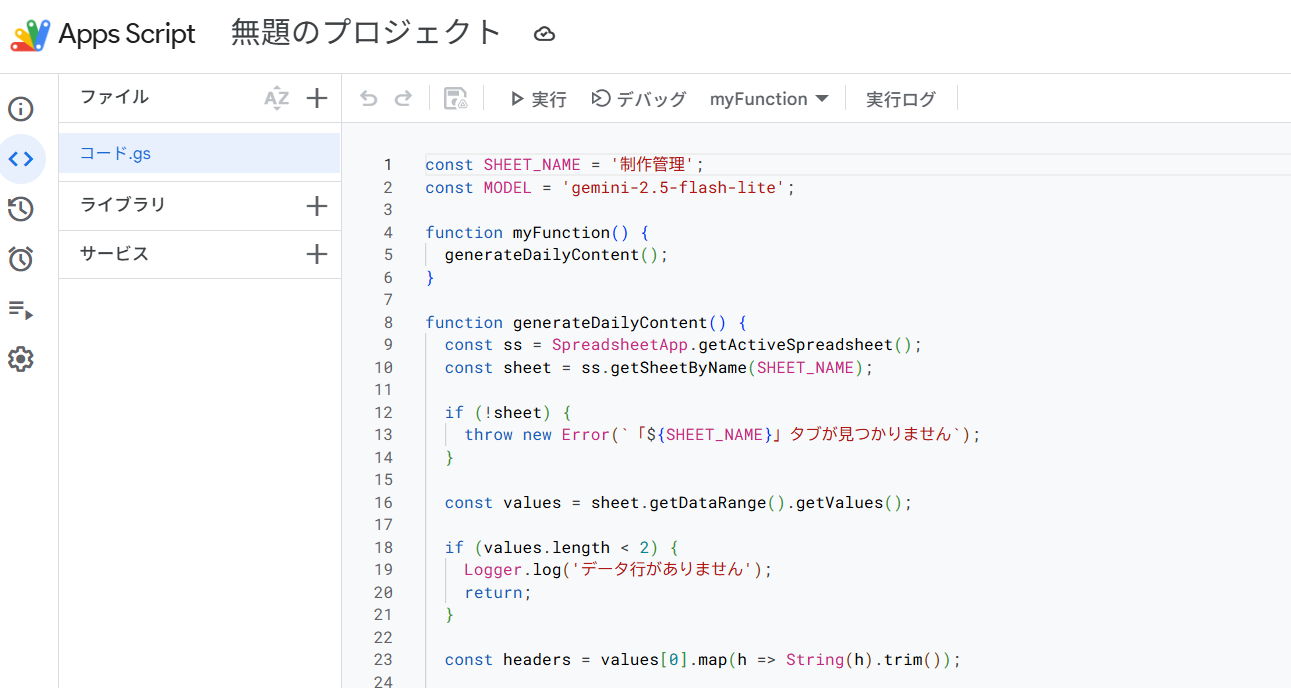Viewport: 1291px width, 688px height.
Task: Click the ライブラリ section label
Action: [x=123, y=205]
